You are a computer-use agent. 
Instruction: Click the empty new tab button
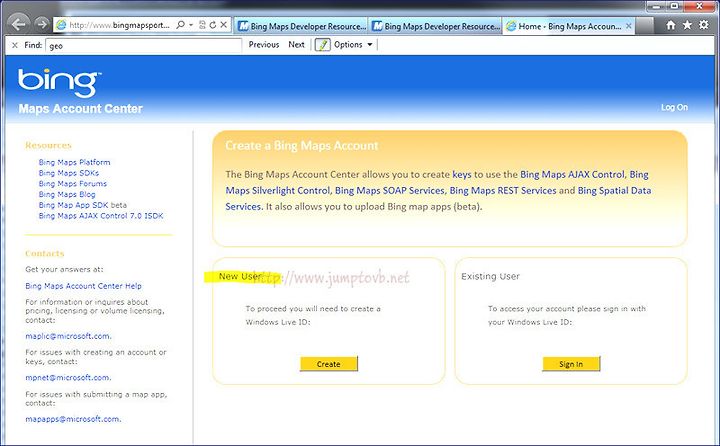[645, 27]
